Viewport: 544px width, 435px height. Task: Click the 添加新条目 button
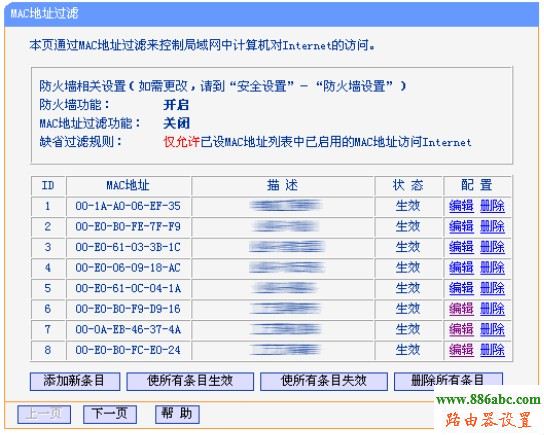(x=75, y=381)
